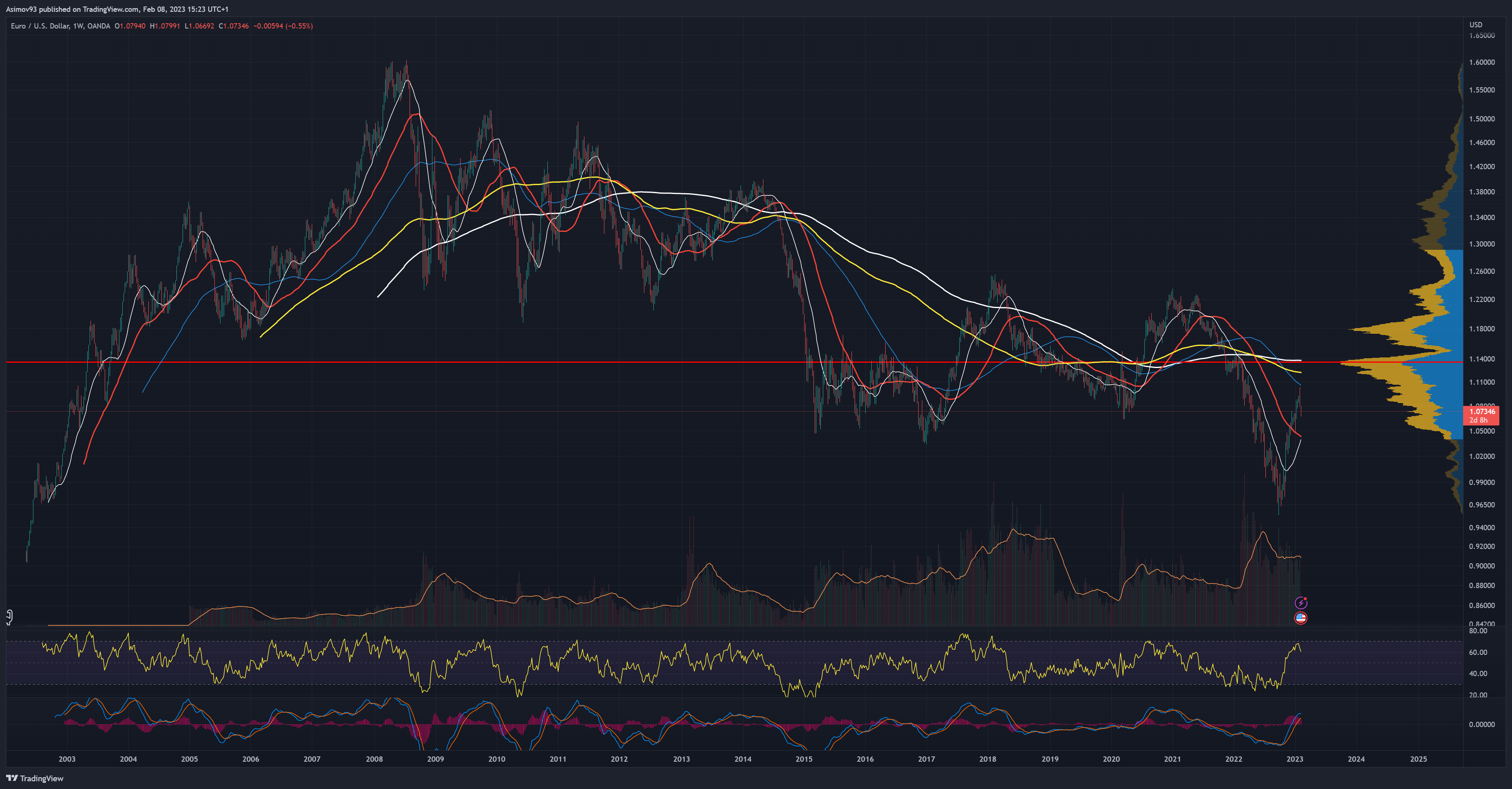Click the 1.14000 price scale label
This screenshot has height=789, width=1512.
[x=1481, y=359]
